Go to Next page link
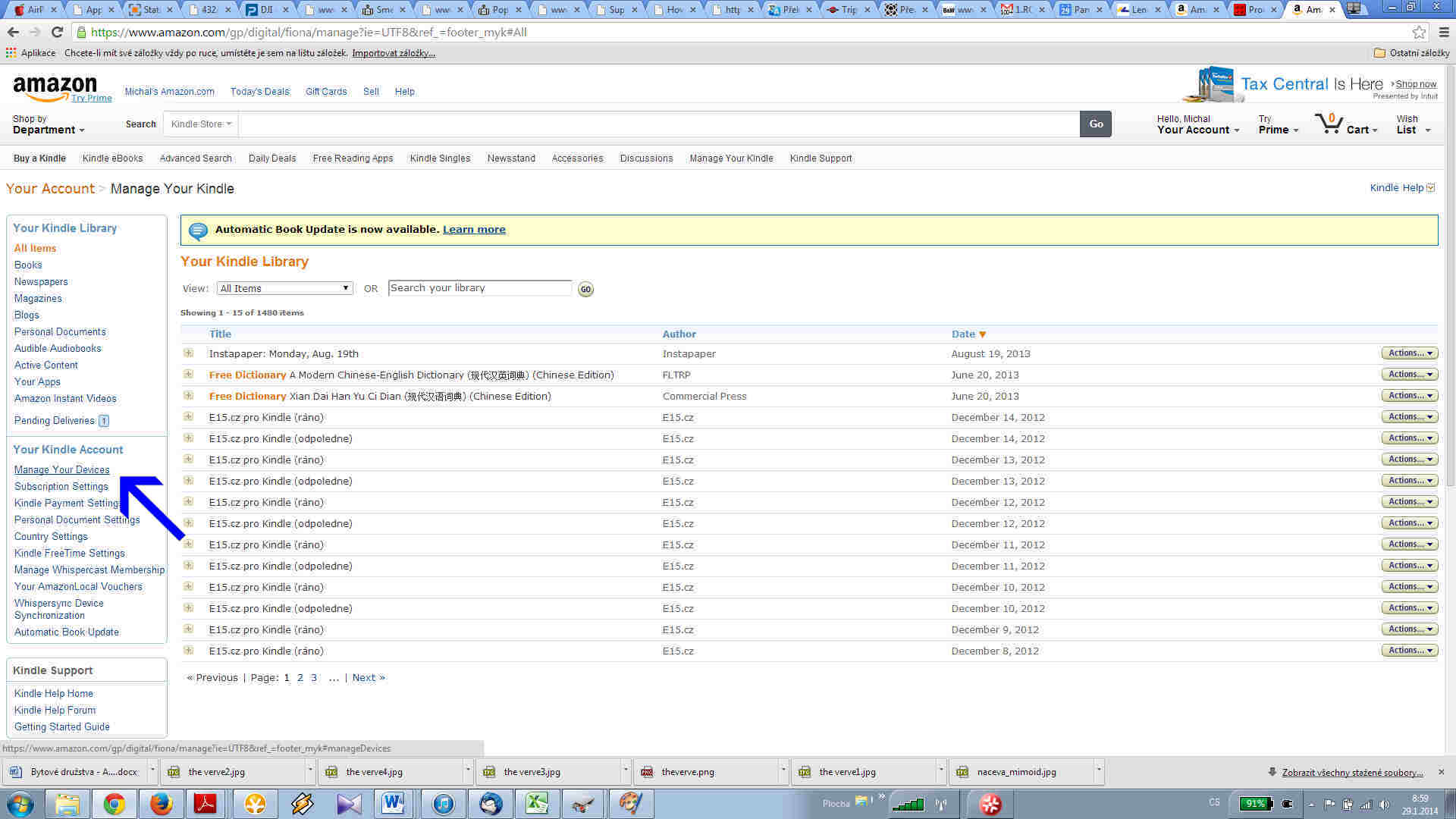This screenshot has width=1456, height=819. [369, 678]
